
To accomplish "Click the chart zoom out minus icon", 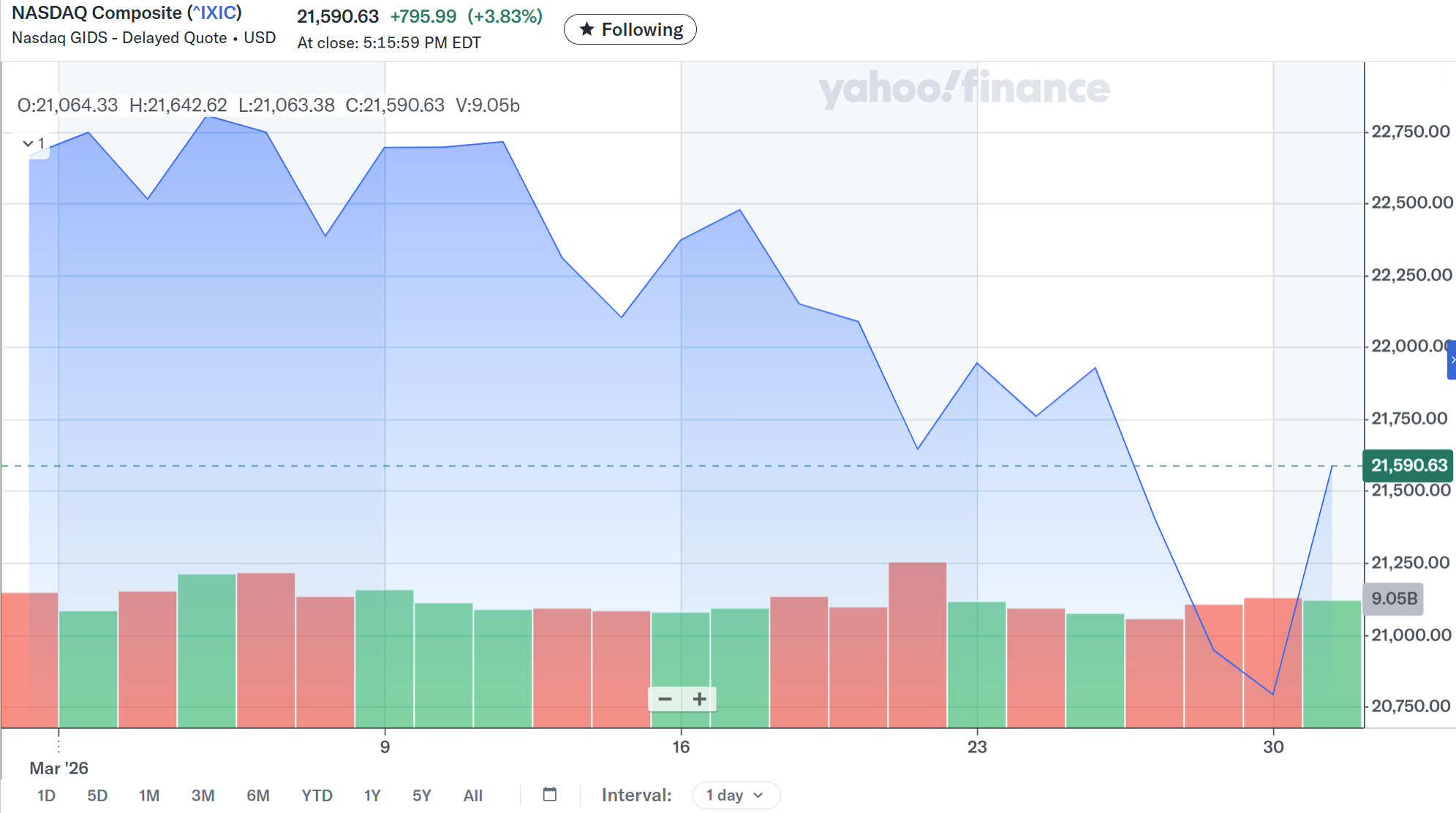I will coord(665,700).
